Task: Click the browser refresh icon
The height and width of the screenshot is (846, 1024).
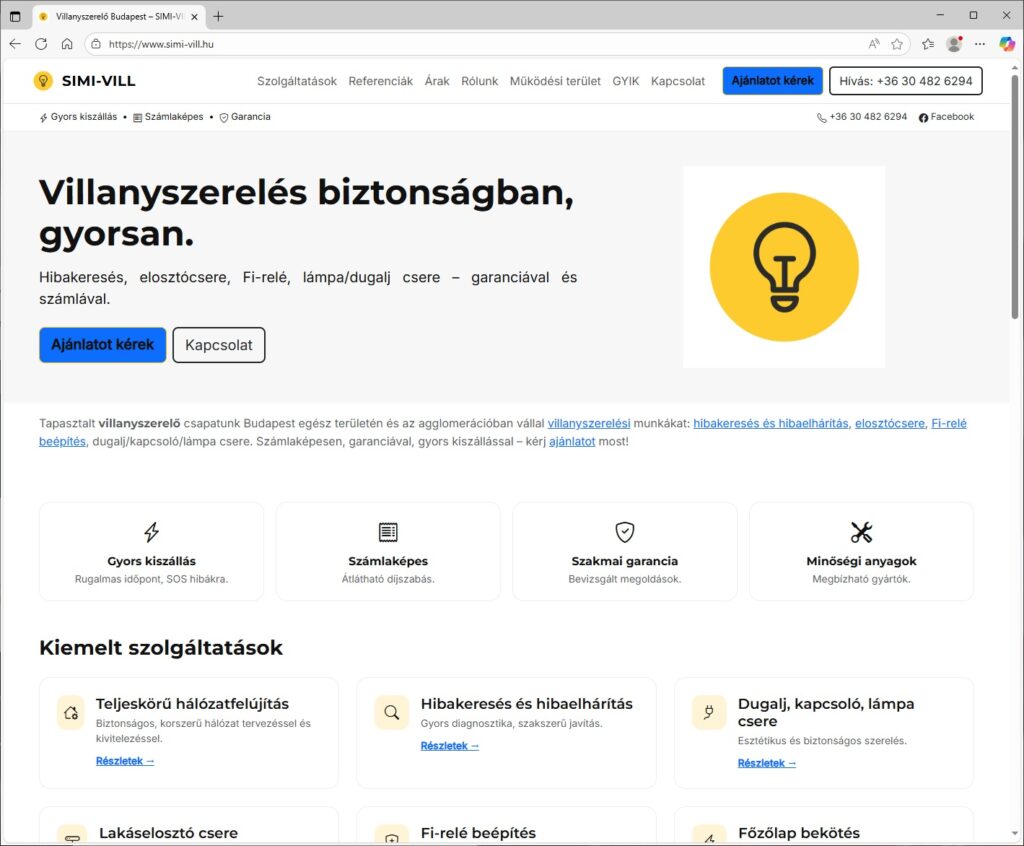Action: pos(41,44)
